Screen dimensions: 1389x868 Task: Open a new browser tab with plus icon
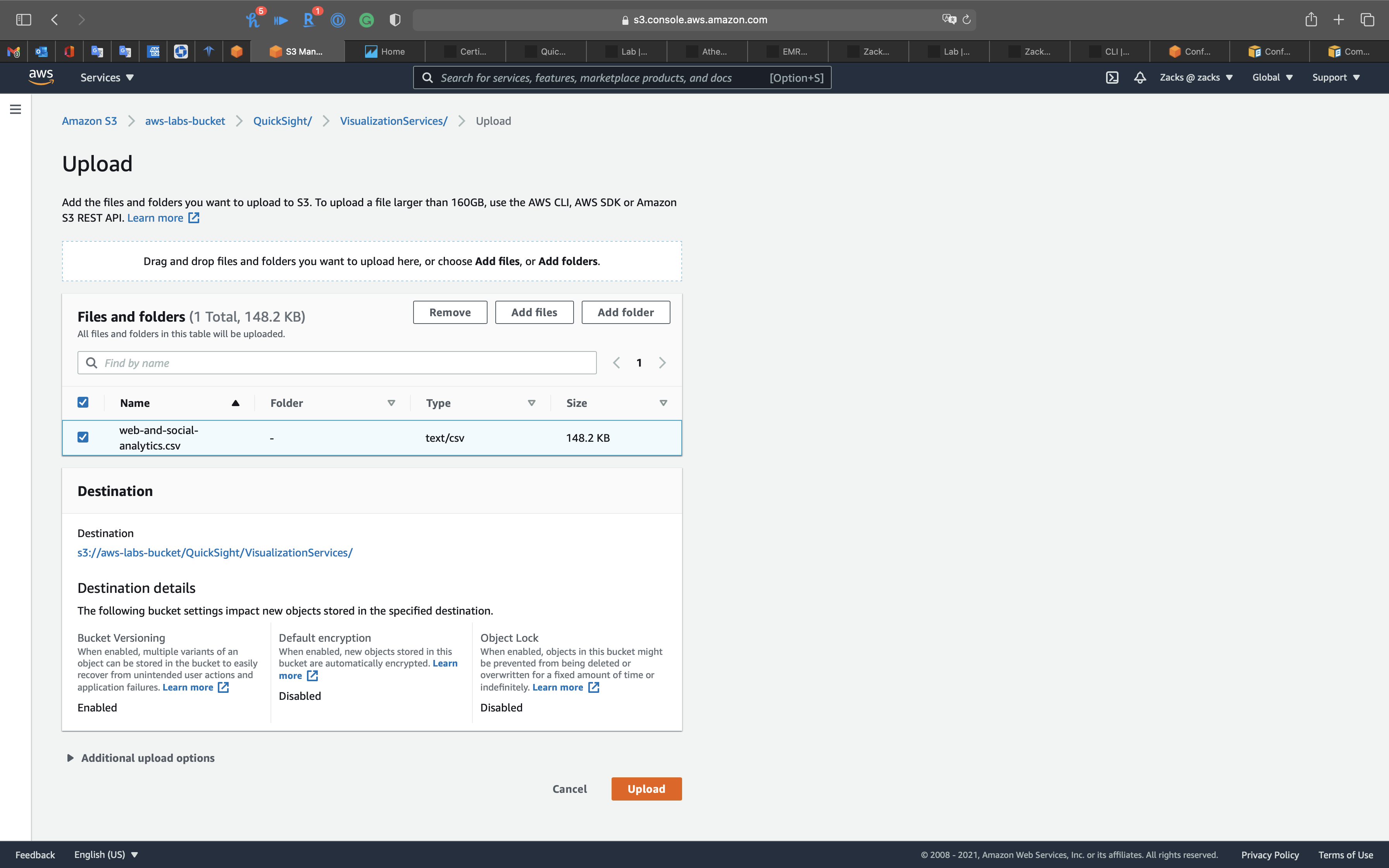[x=1339, y=19]
